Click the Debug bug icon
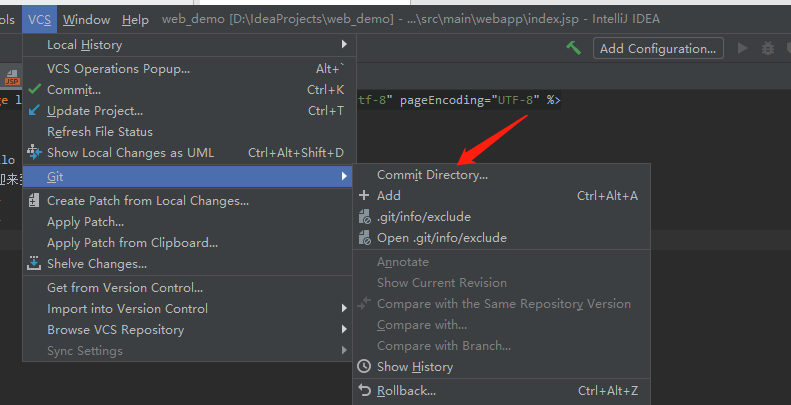The width and height of the screenshot is (791, 405). coord(768,48)
